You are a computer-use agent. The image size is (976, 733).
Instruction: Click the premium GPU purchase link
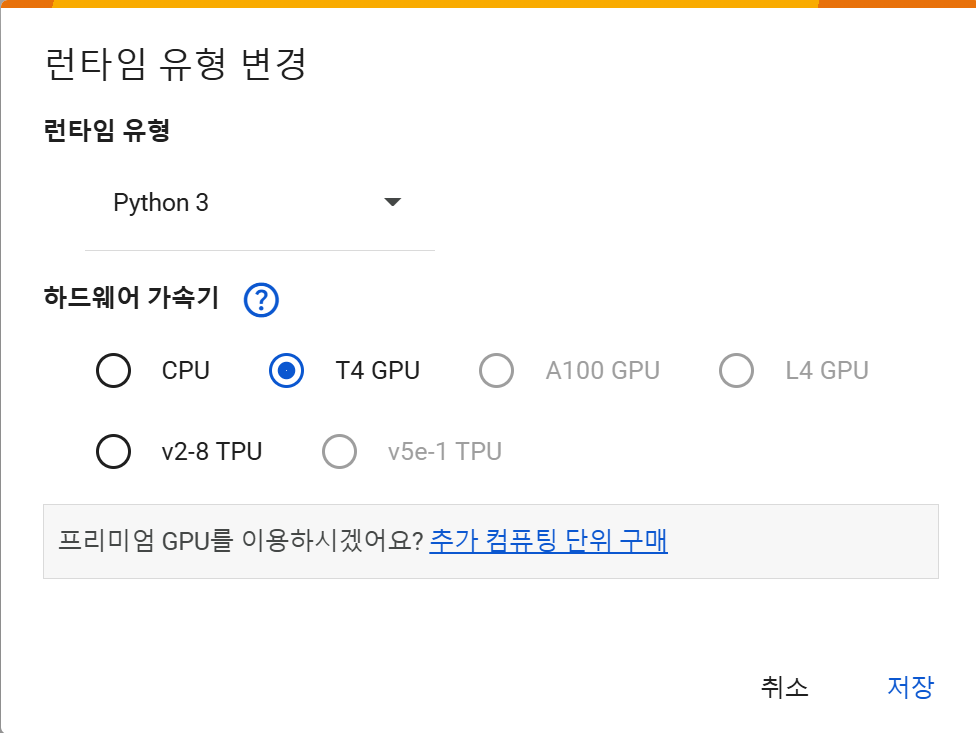pos(549,541)
